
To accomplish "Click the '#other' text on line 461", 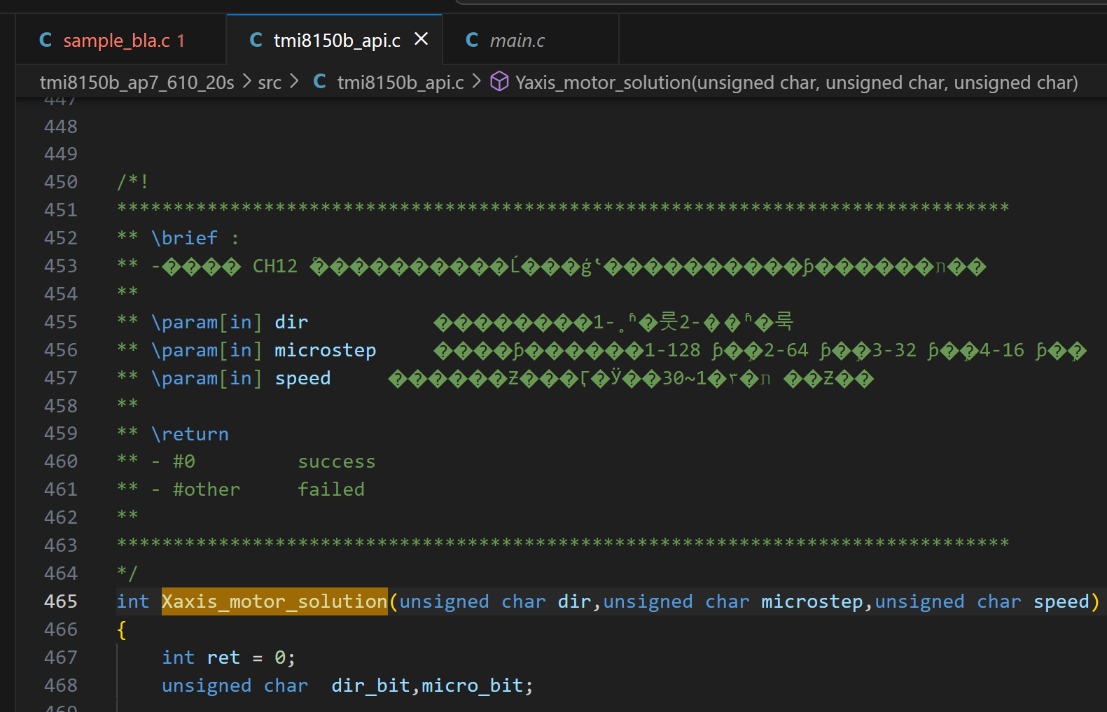I will coord(207,489).
